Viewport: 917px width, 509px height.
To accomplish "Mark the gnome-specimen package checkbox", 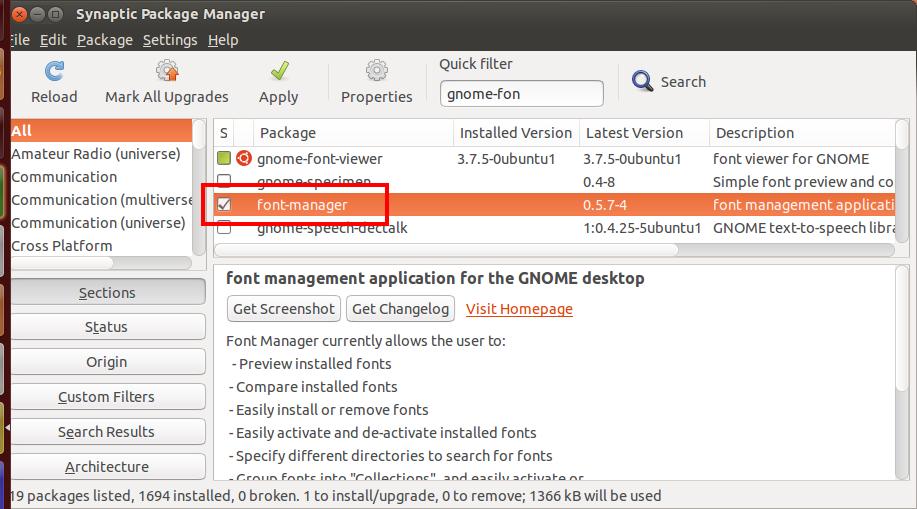I will pyautogui.click(x=224, y=182).
